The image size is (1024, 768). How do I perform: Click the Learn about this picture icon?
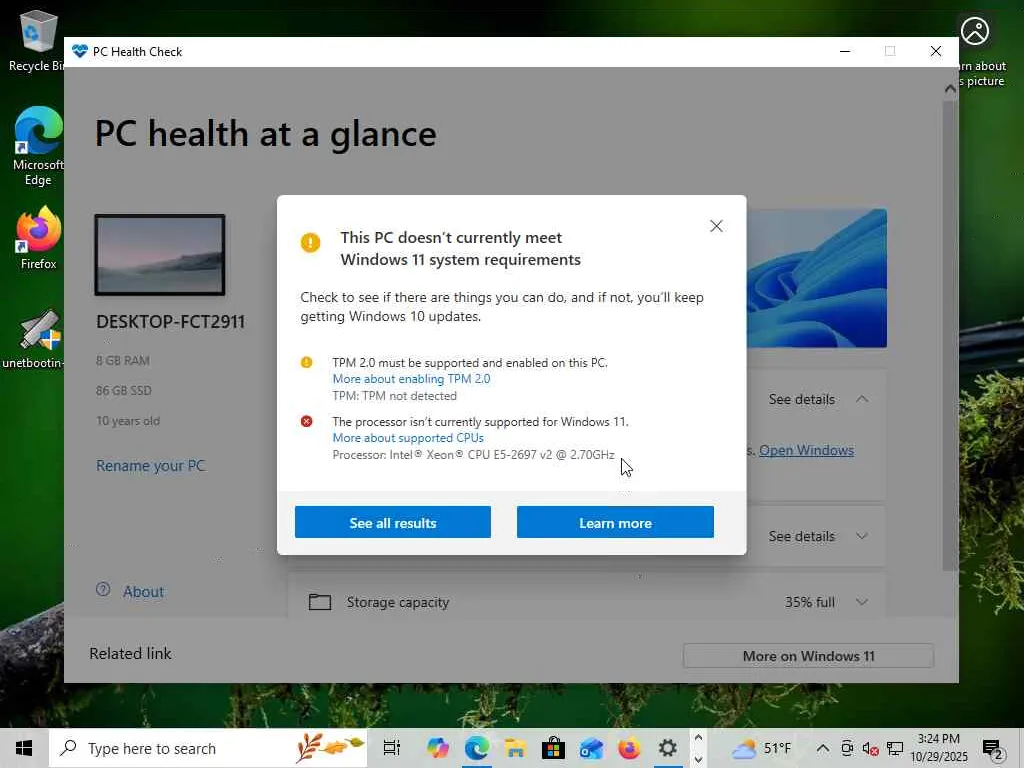[974, 31]
